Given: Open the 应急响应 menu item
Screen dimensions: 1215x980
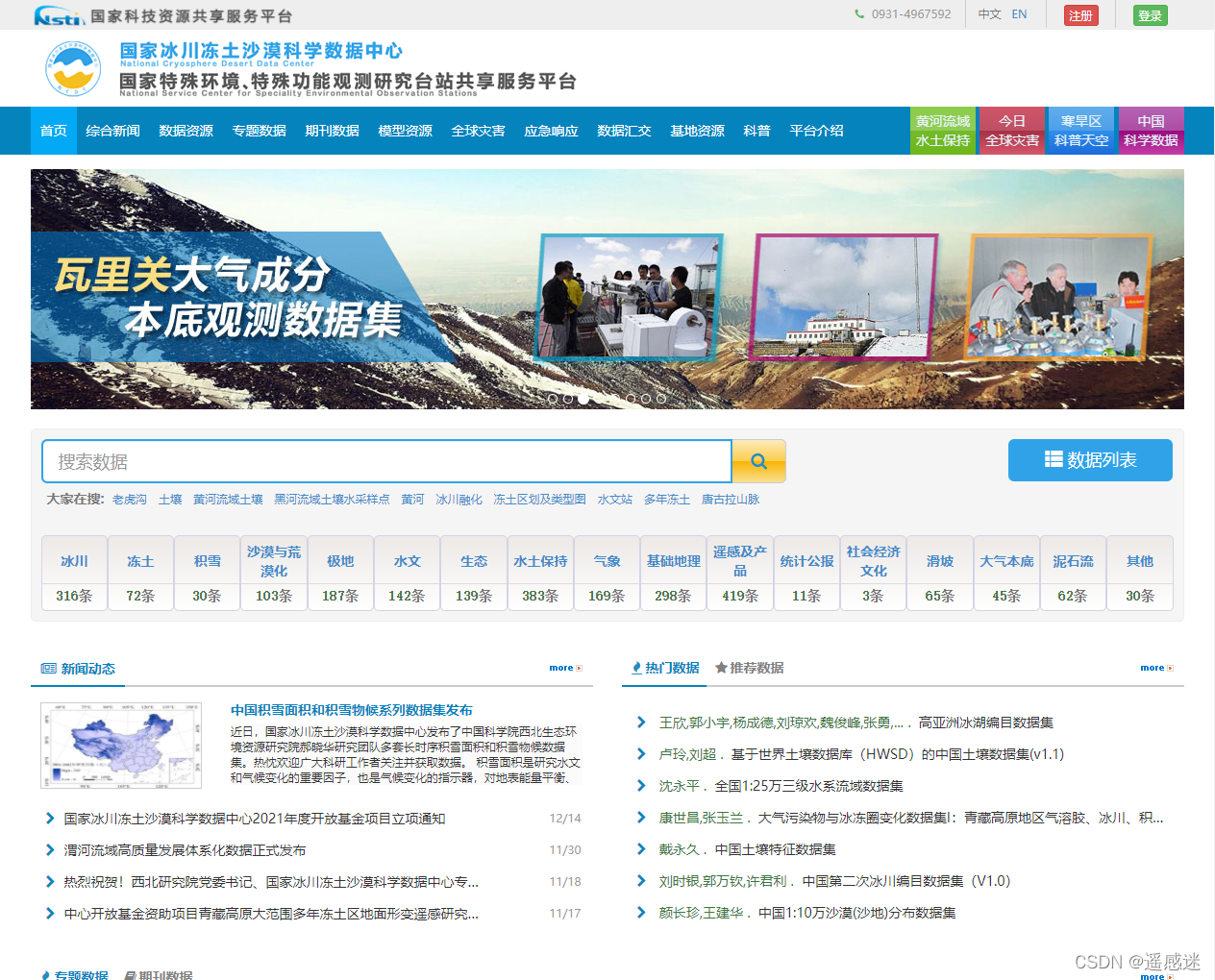Looking at the screenshot, I should point(551,131).
